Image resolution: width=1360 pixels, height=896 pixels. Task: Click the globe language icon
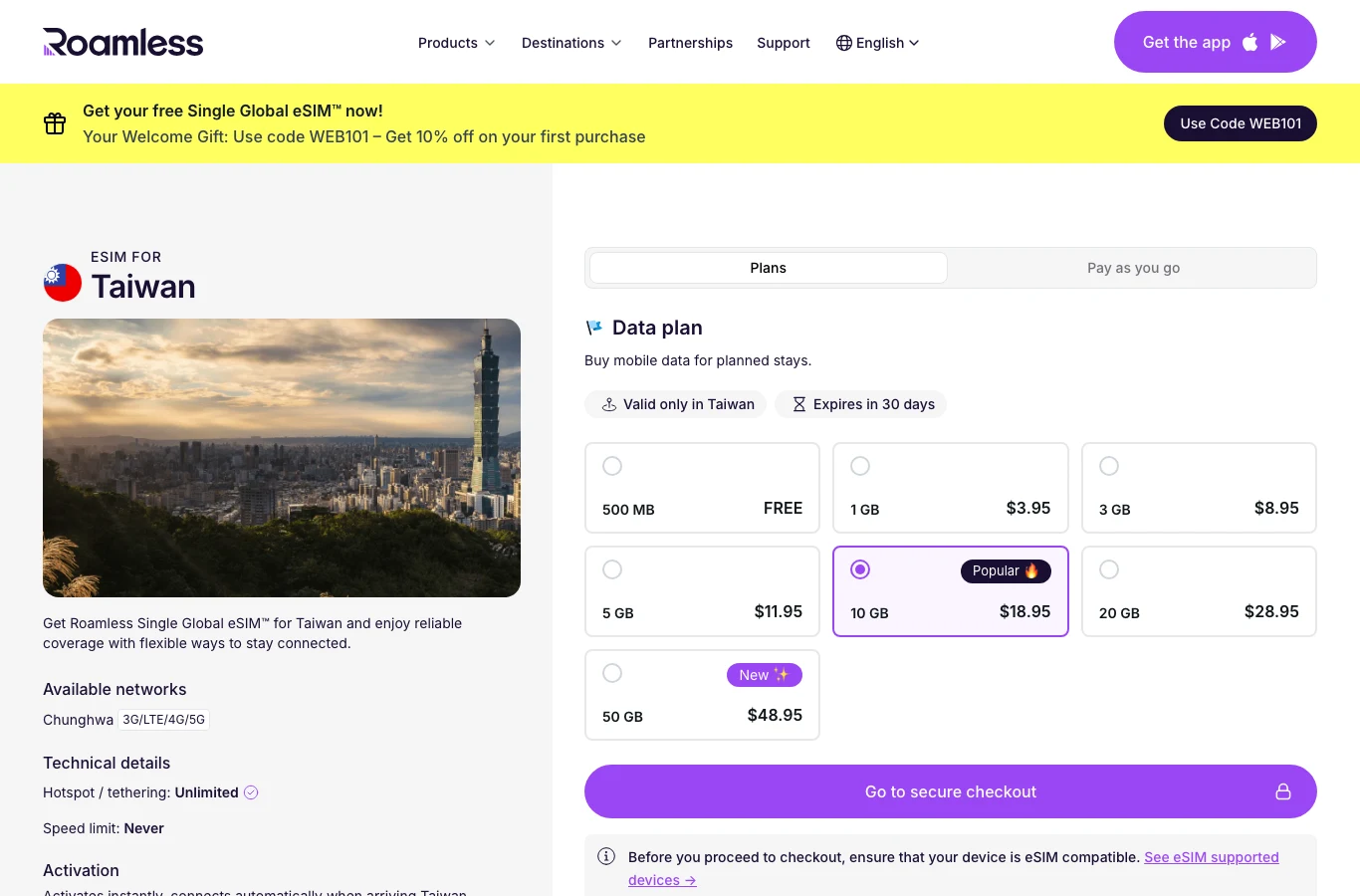[x=844, y=43]
